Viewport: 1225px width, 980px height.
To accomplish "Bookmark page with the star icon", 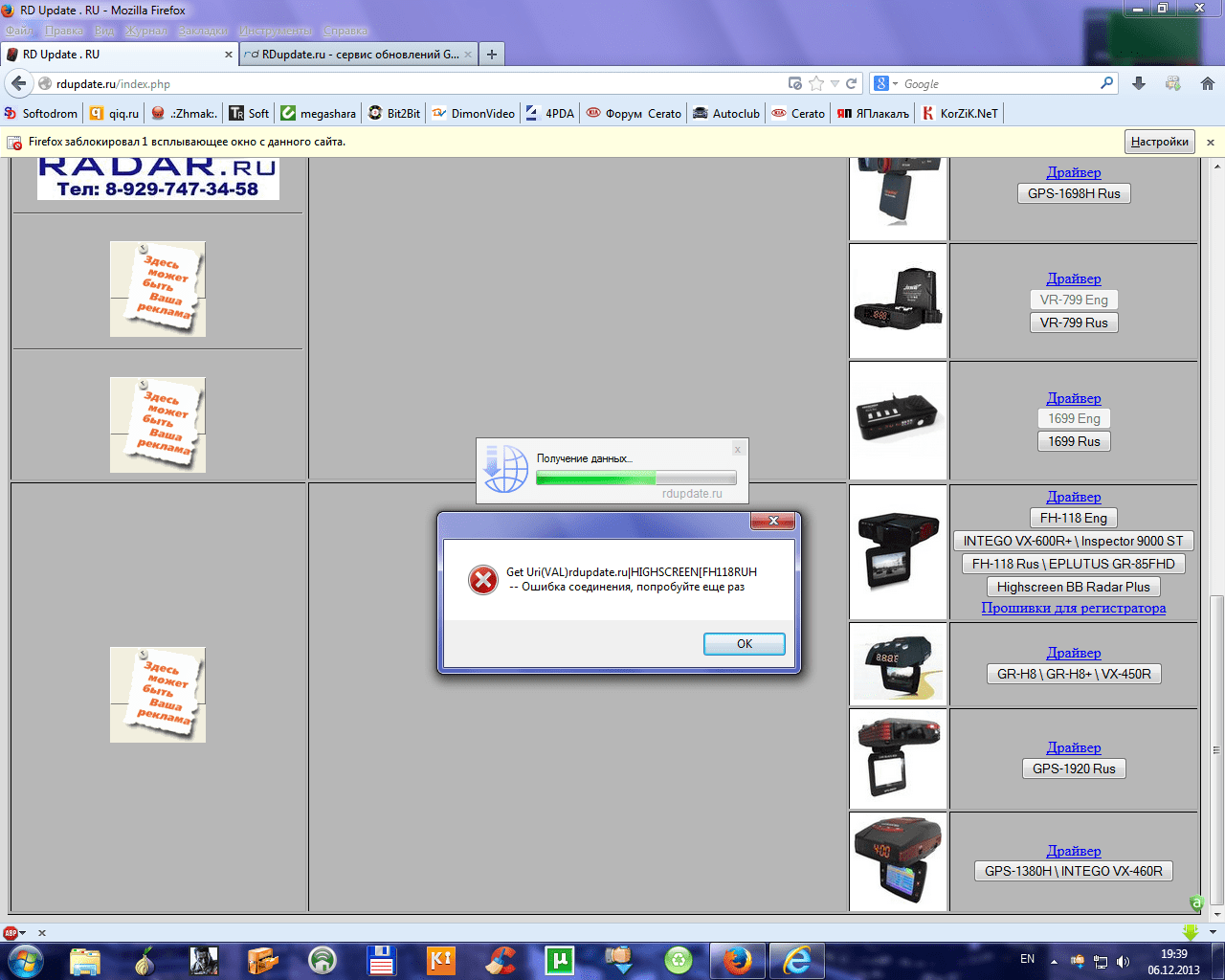I will (815, 83).
